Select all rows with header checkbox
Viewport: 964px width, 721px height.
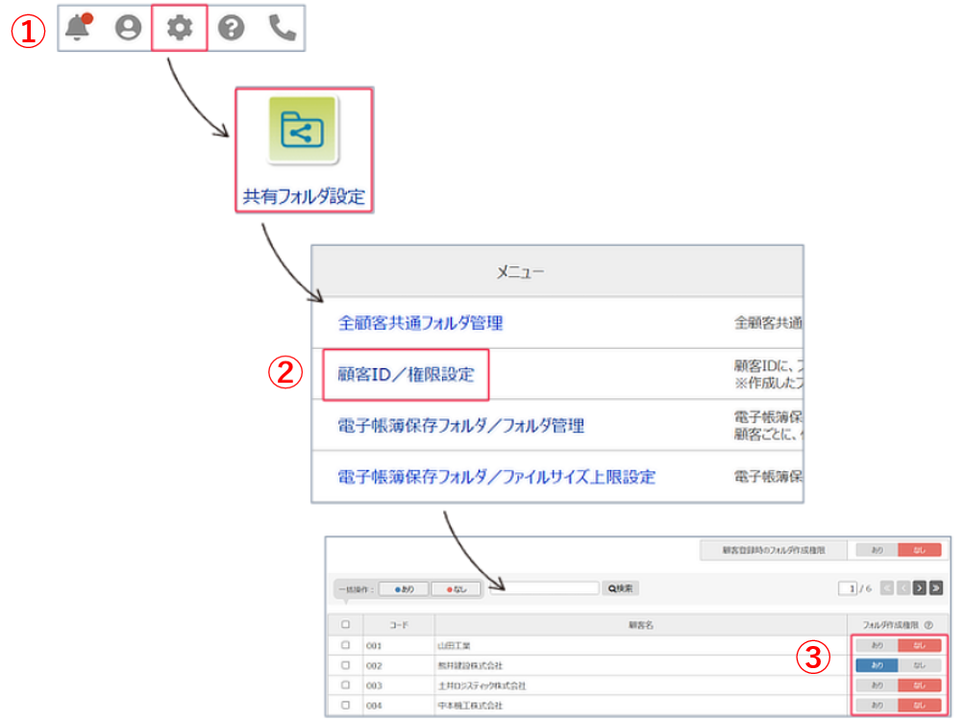coord(346,625)
